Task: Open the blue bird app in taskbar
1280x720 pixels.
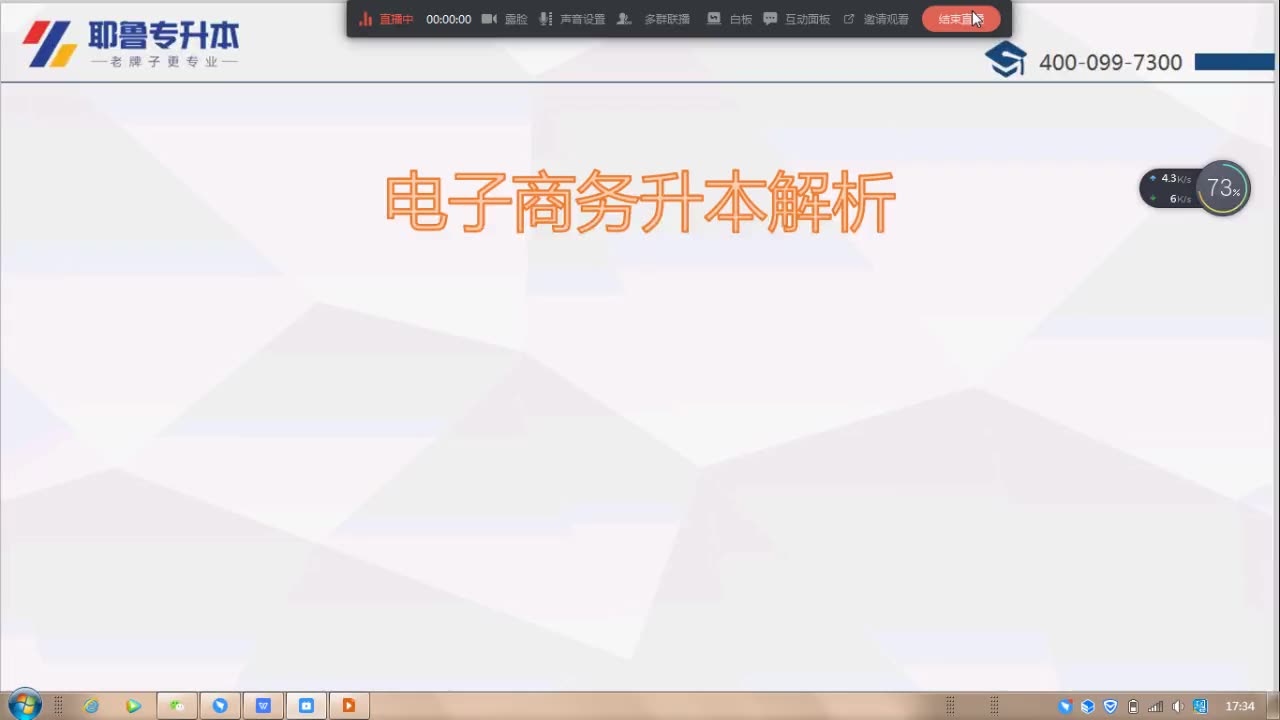Action: point(220,706)
